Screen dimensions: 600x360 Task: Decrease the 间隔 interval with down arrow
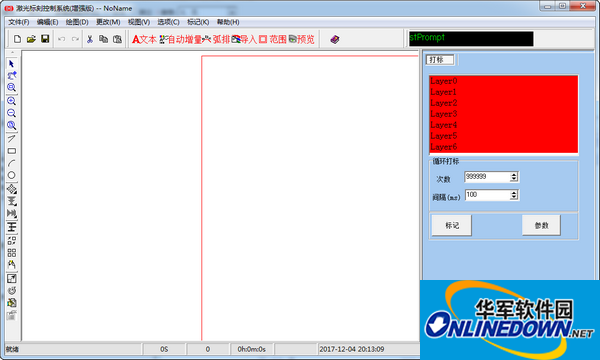pyautogui.click(x=514, y=198)
